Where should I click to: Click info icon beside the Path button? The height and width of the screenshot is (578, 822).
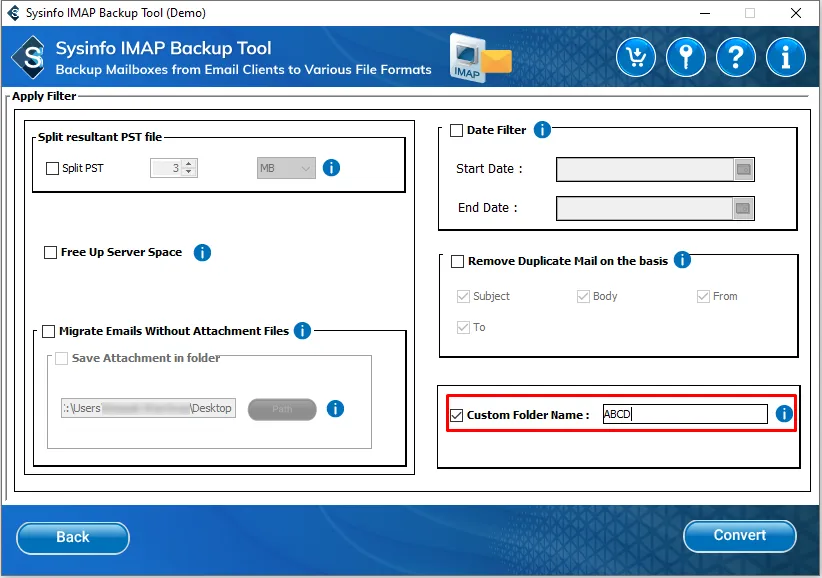tap(335, 409)
